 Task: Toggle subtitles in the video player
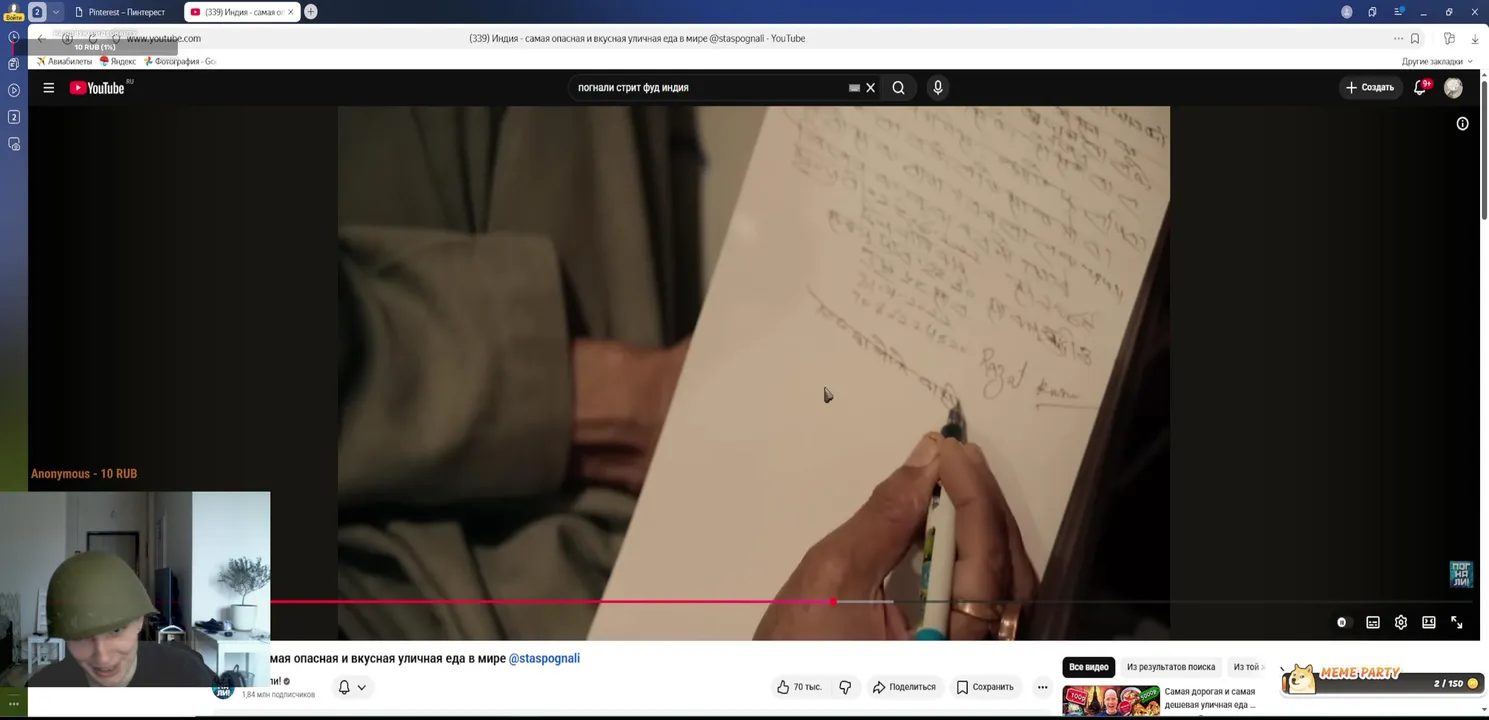(x=1373, y=622)
